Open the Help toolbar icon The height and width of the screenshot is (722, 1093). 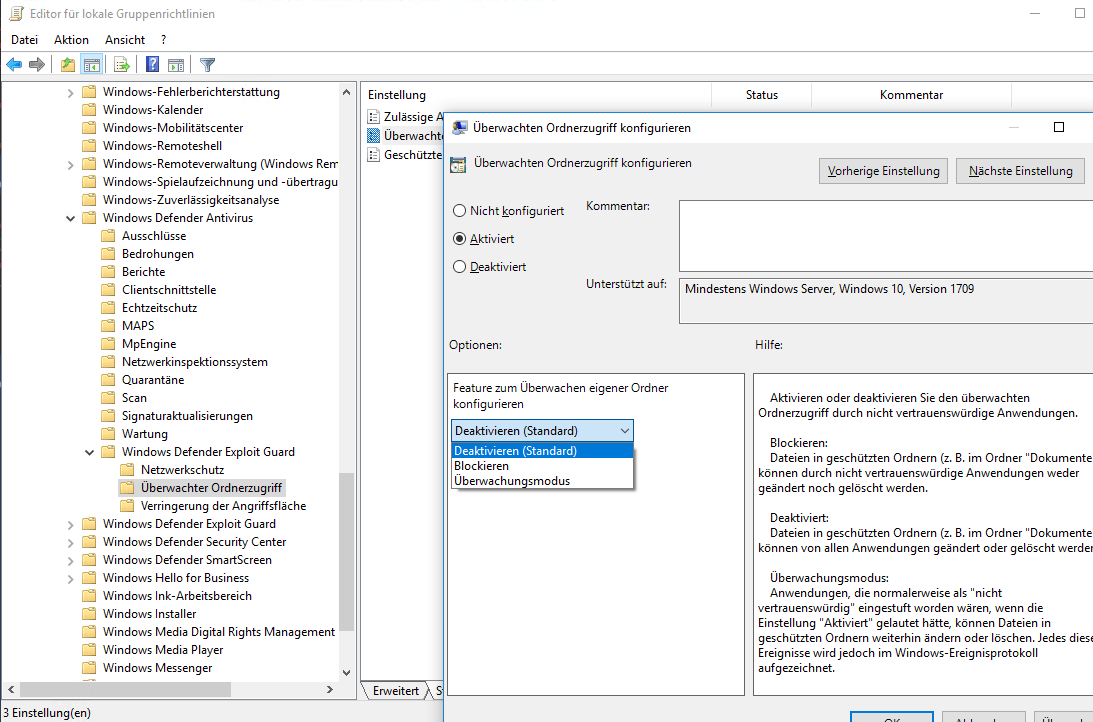click(153, 65)
